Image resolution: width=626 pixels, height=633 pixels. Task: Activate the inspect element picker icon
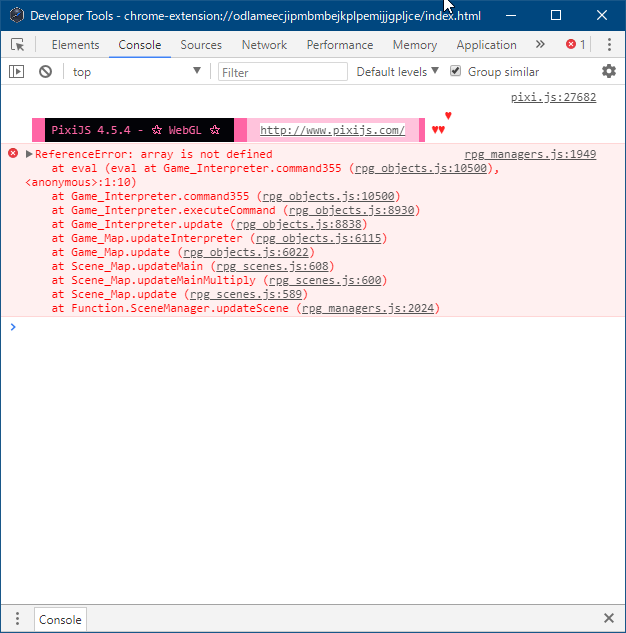[x=18, y=44]
